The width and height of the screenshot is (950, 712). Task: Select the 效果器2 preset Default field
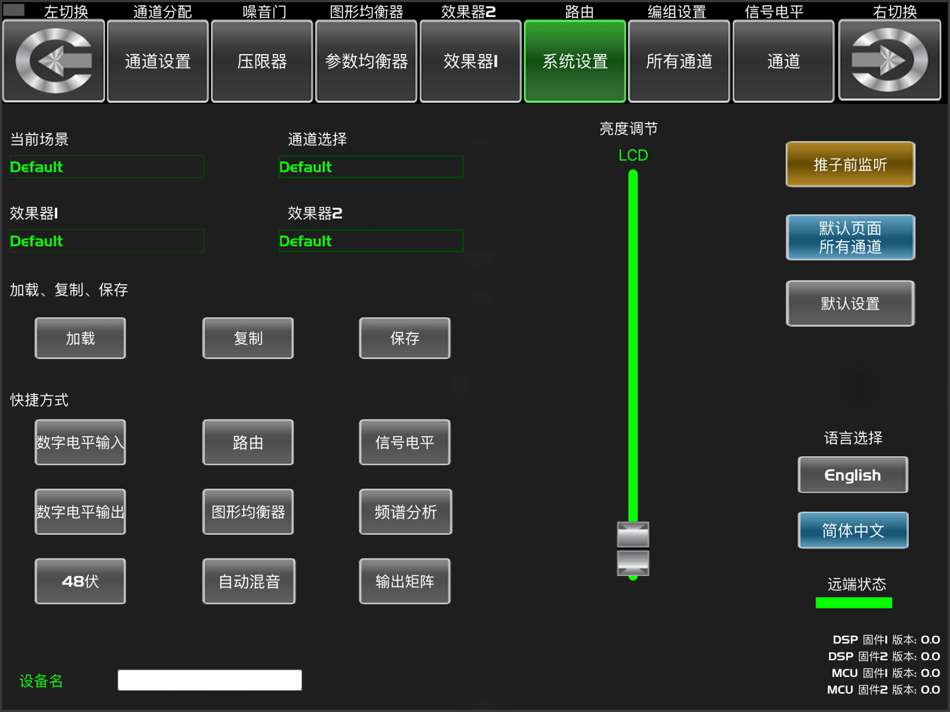point(371,241)
